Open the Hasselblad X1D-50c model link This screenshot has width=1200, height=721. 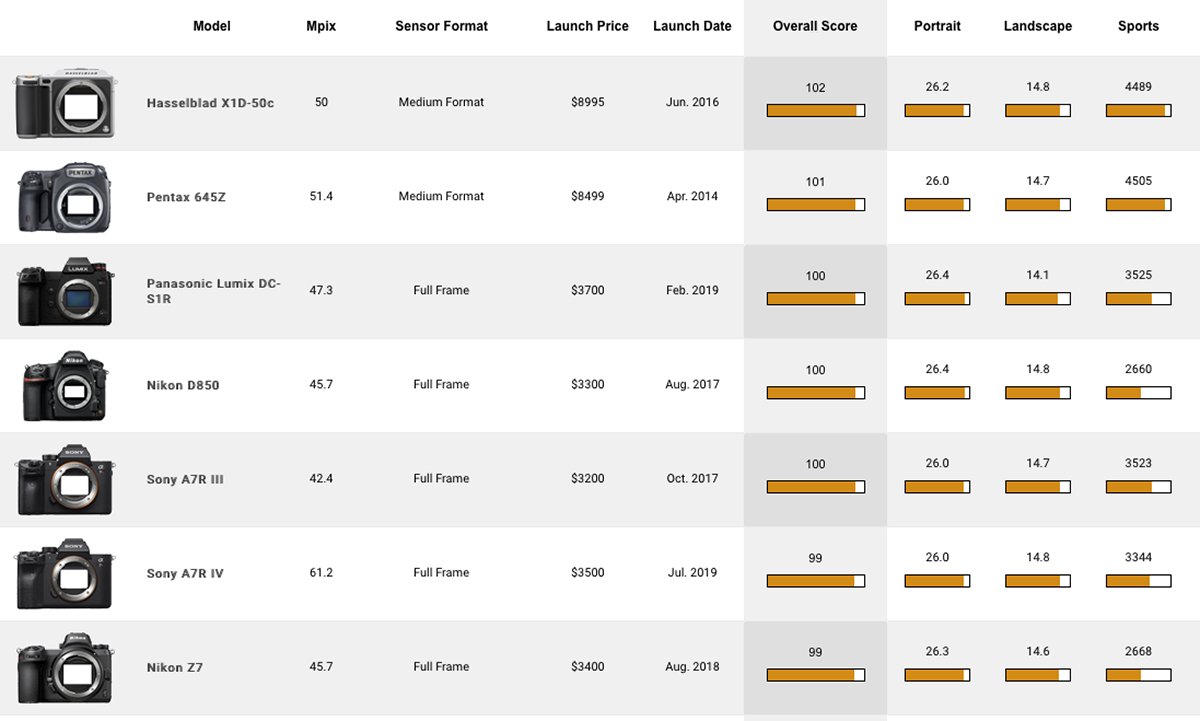(210, 103)
